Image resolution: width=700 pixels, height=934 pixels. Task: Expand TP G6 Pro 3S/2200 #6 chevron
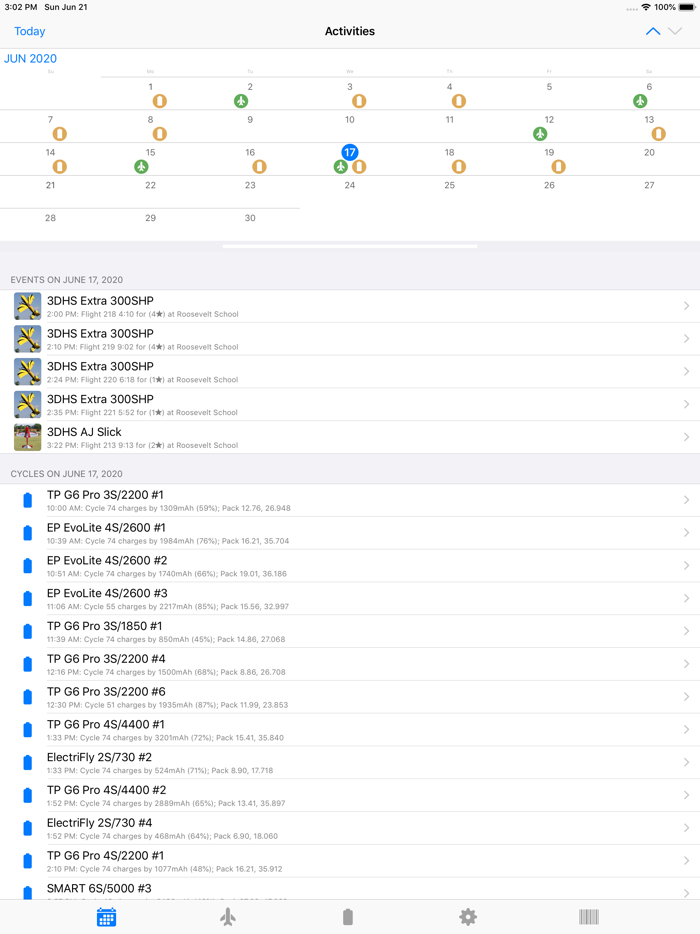(x=686, y=697)
